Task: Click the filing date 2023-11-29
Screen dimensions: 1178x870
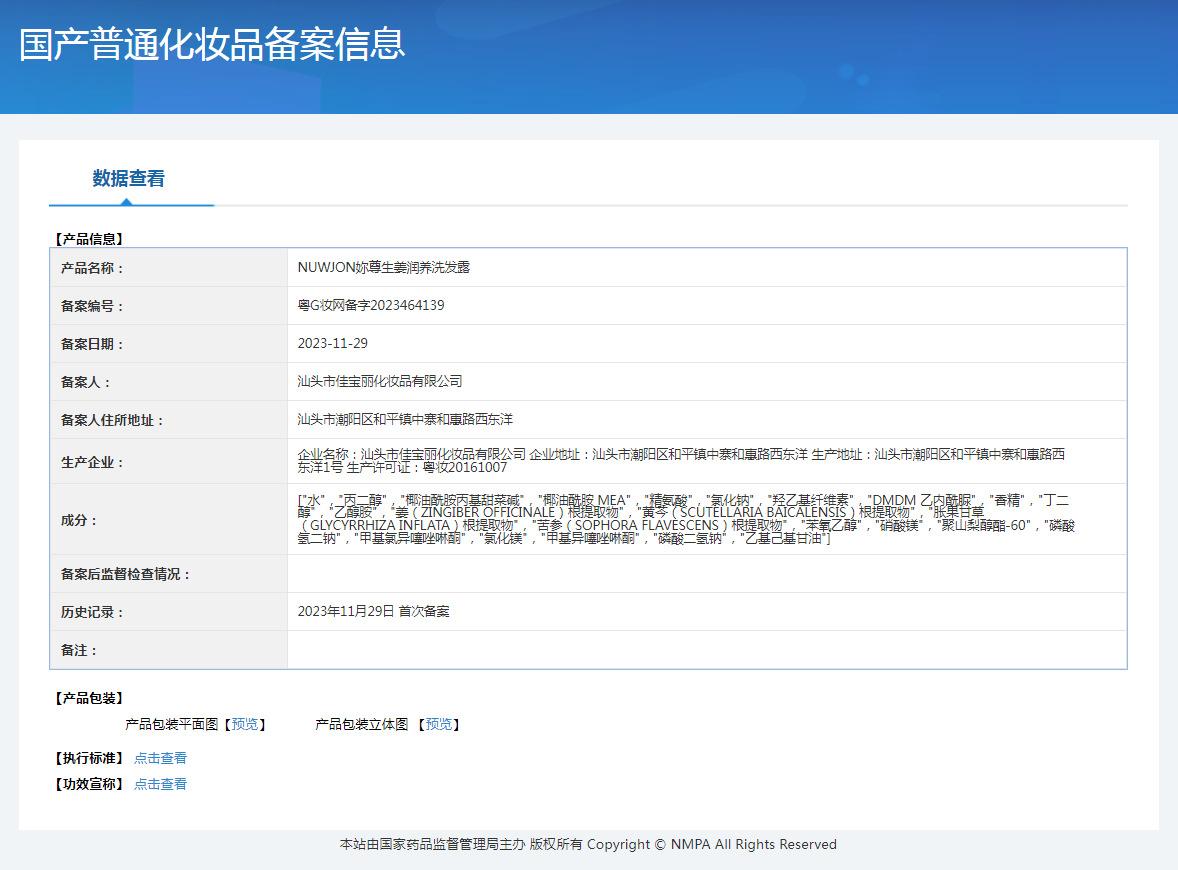Action: point(332,343)
